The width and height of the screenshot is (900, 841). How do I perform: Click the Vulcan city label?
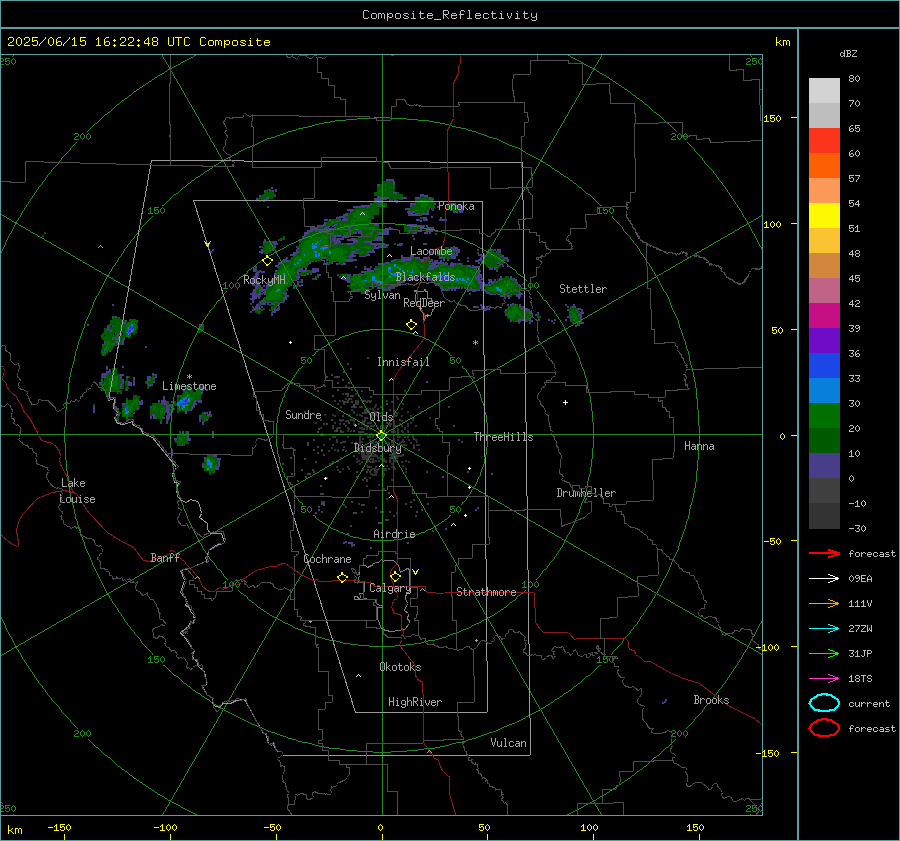click(x=508, y=743)
